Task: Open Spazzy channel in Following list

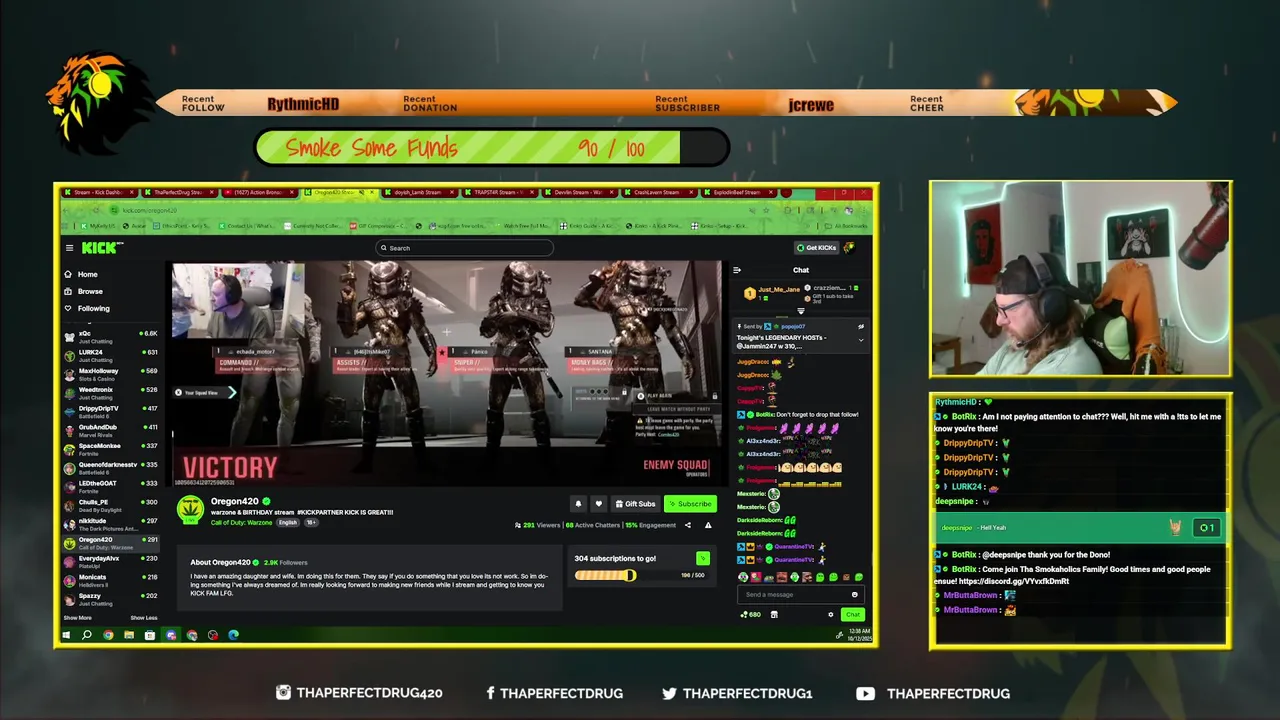Action: click(x=111, y=598)
